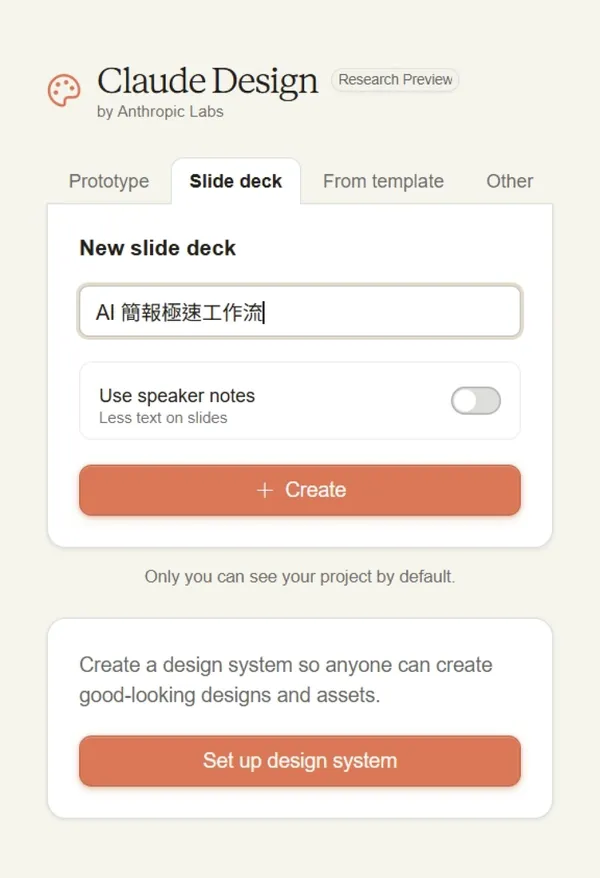The image size is (600, 878).
Task: Click the Create button
Action: coord(300,490)
